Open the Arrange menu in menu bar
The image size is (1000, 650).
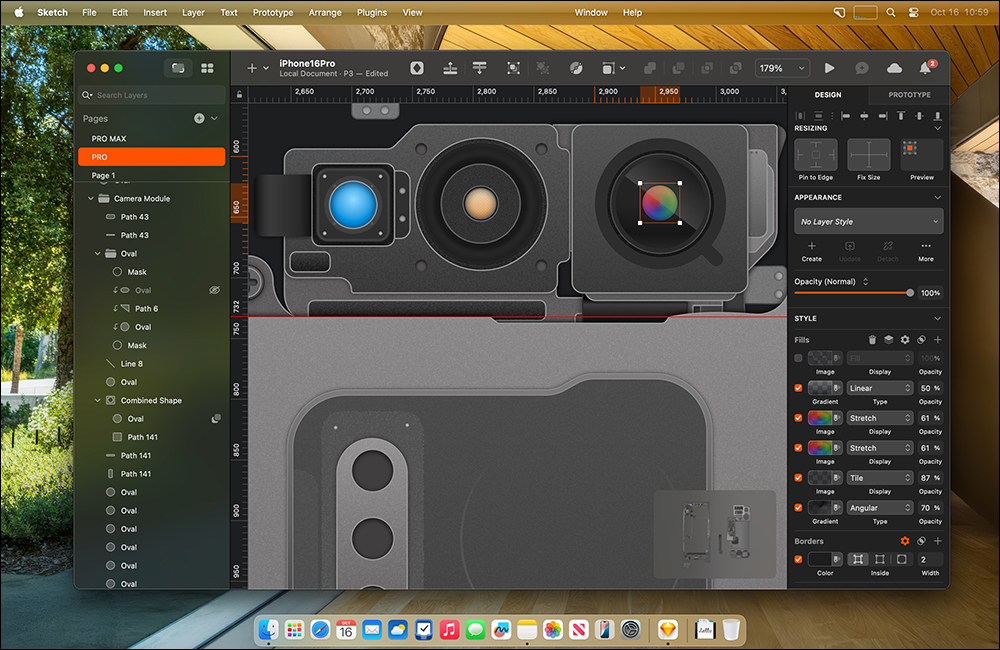tap(325, 12)
